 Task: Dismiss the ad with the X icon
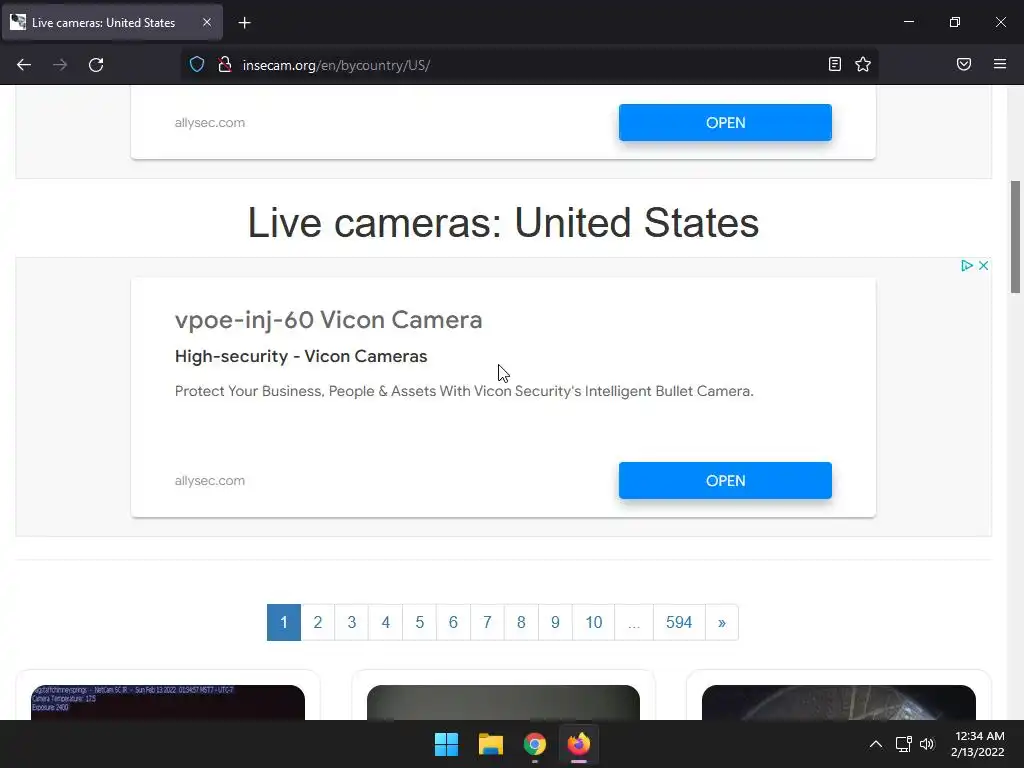984,265
